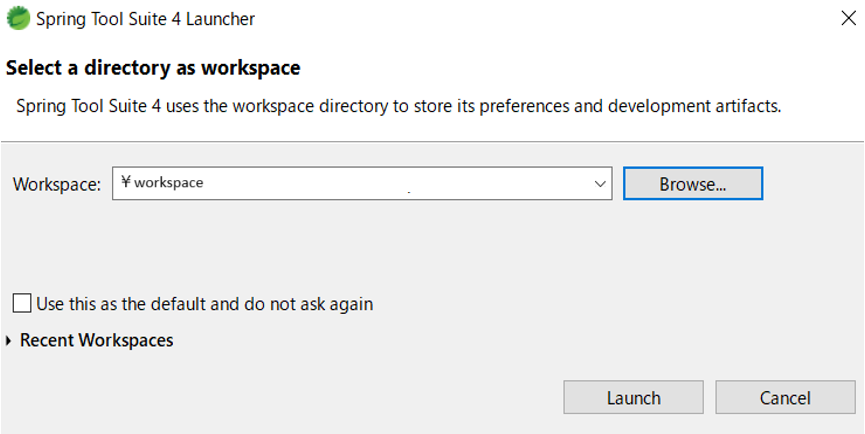This screenshot has height=434, width=865.
Task: Enable the default workspace checkbox
Action: [22, 303]
